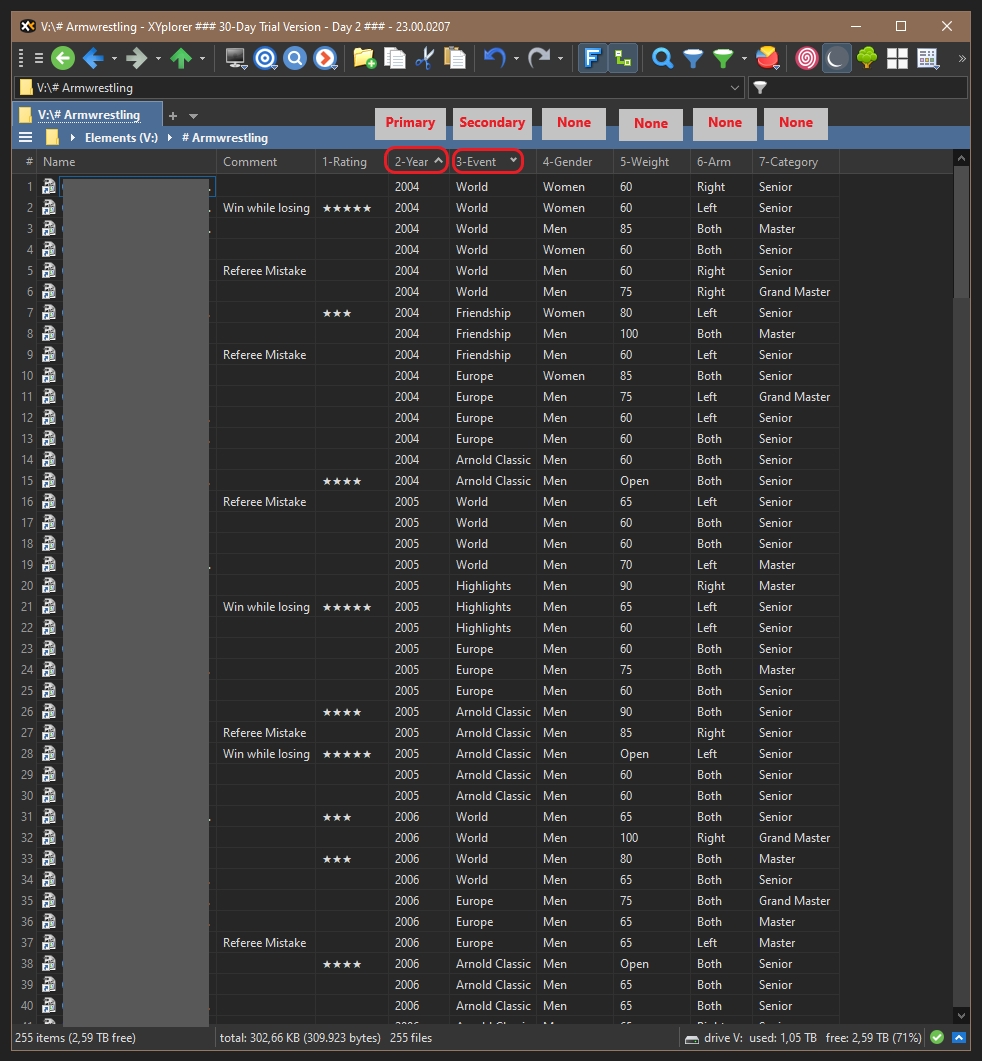The height and width of the screenshot is (1061, 982).
Task: Click the Undo arrow icon
Action: 494,59
